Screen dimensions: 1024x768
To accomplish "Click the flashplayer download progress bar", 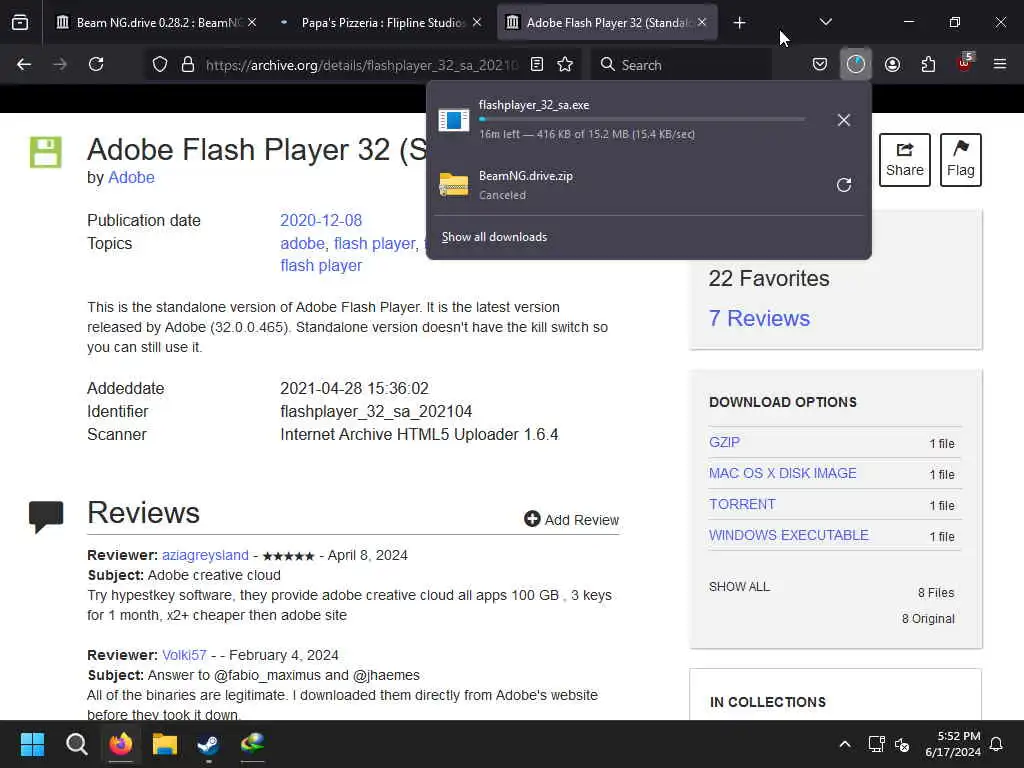I will pos(642,120).
